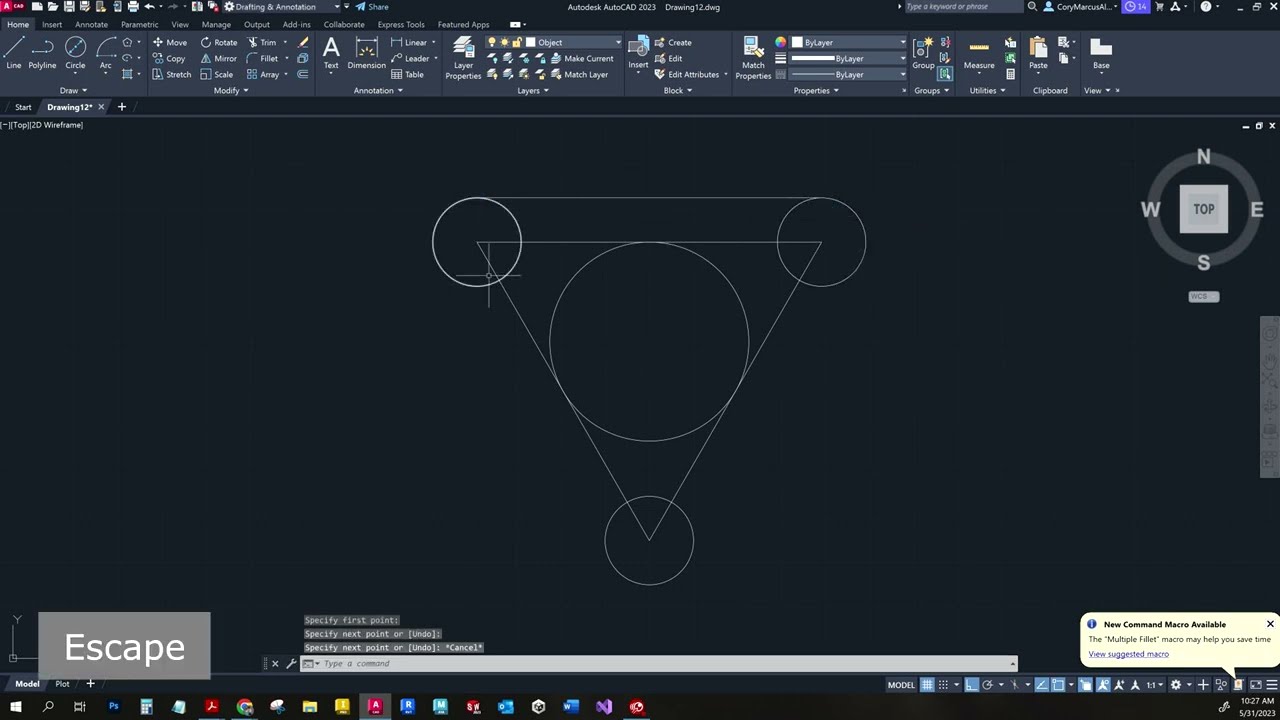Toggle polar tracking in status bar
1280x720 pixels.
pyautogui.click(x=987, y=685)
